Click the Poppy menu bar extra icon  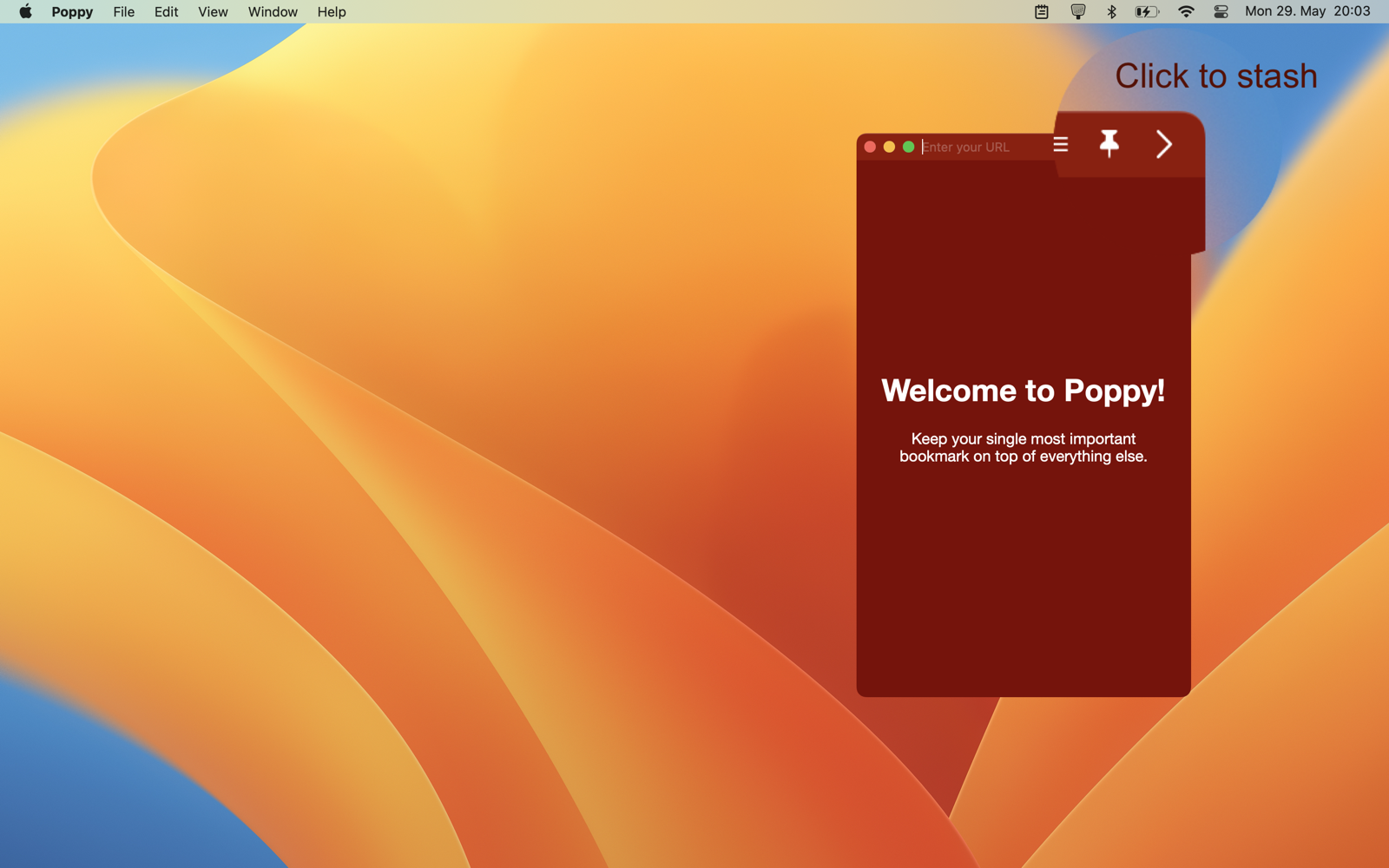[1077, 11]
